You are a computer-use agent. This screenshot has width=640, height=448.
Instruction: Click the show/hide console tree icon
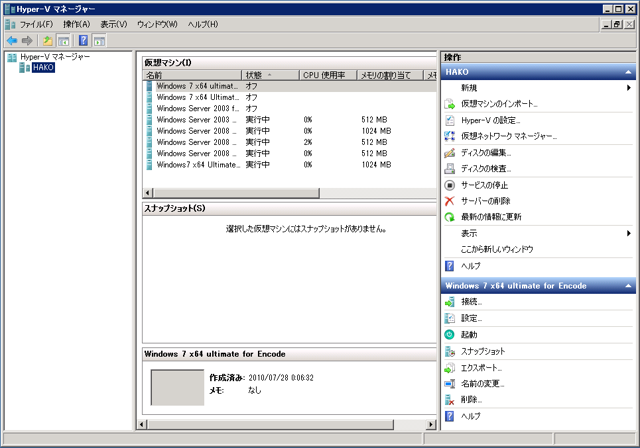pos(63,40)
